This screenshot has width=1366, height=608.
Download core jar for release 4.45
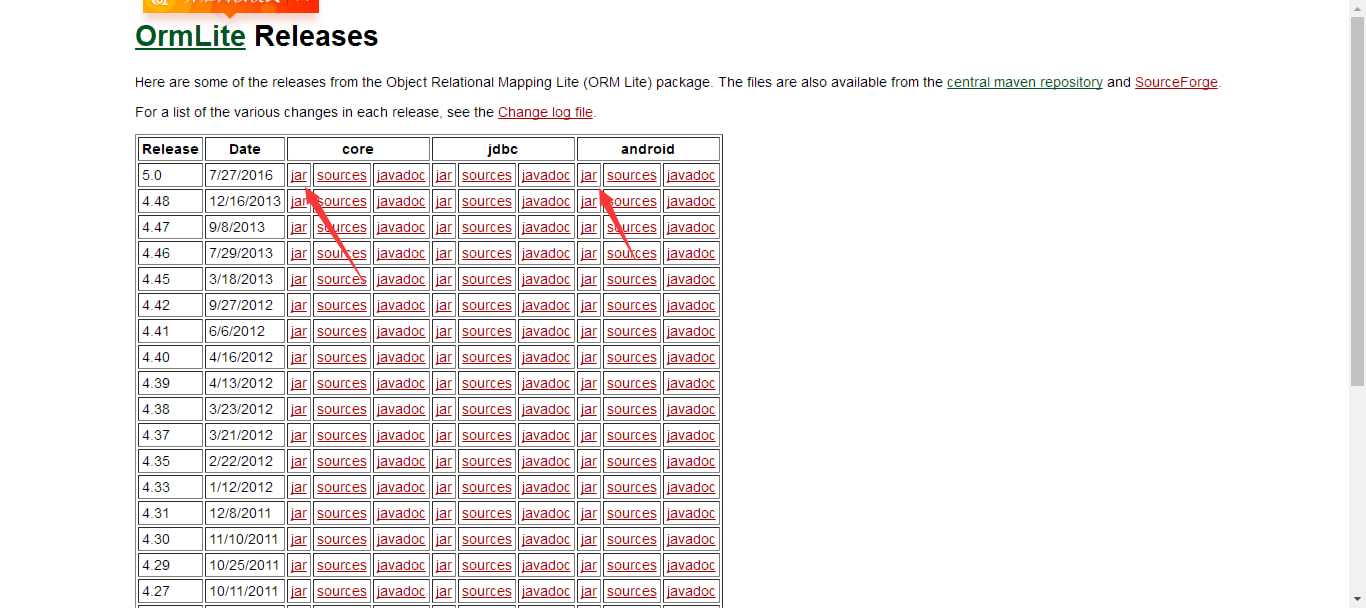(299, 279)
